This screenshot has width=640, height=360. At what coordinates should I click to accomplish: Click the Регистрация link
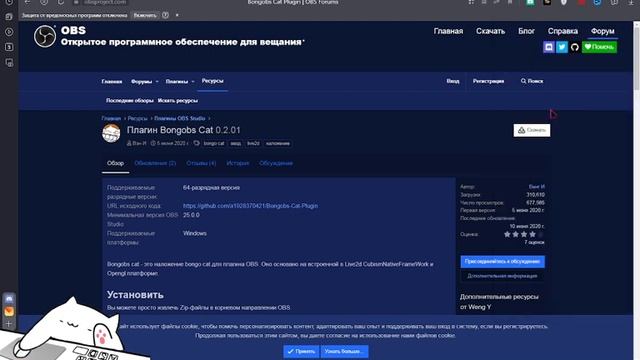point(488,81)
